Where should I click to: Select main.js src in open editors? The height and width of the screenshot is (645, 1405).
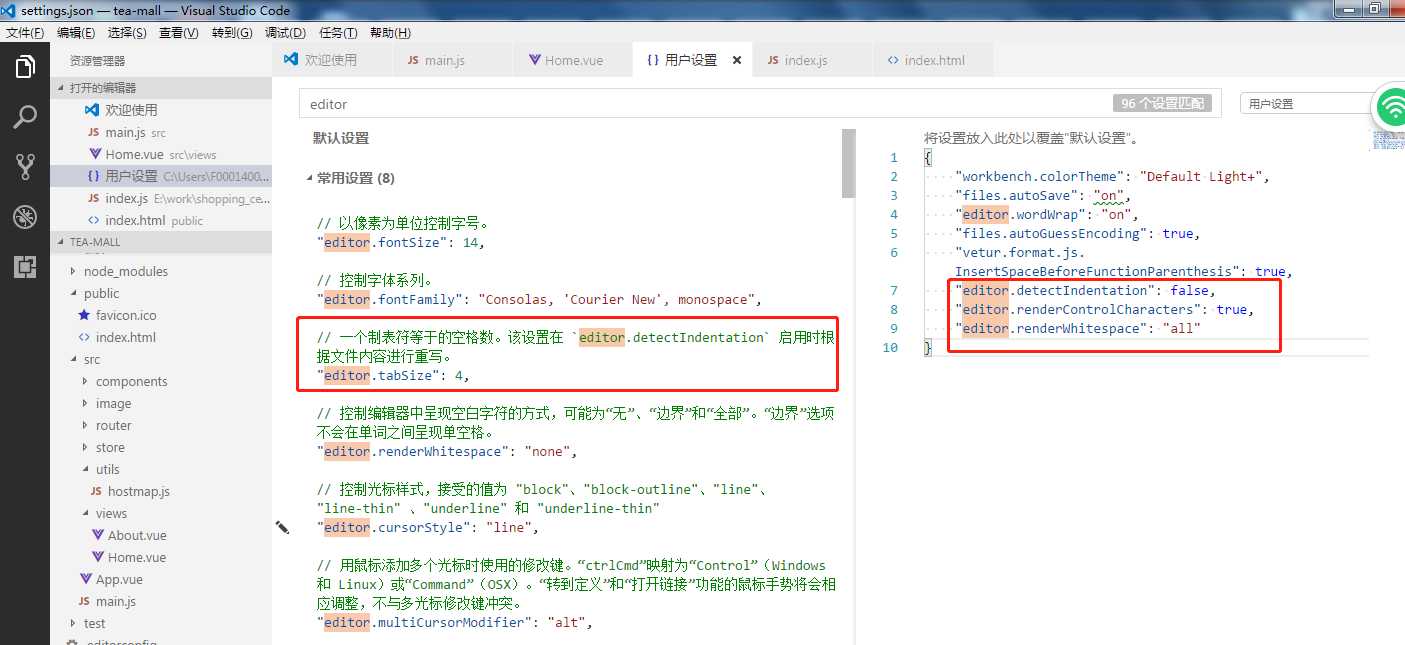click(x=161, y=132)
